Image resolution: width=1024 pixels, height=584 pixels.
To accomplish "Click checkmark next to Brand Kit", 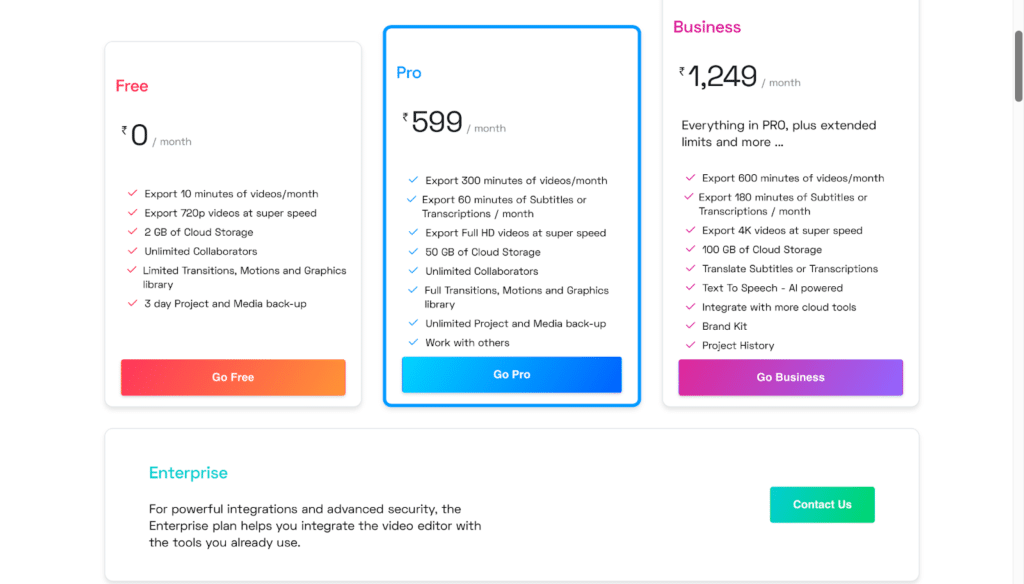I will coord(689,325).
